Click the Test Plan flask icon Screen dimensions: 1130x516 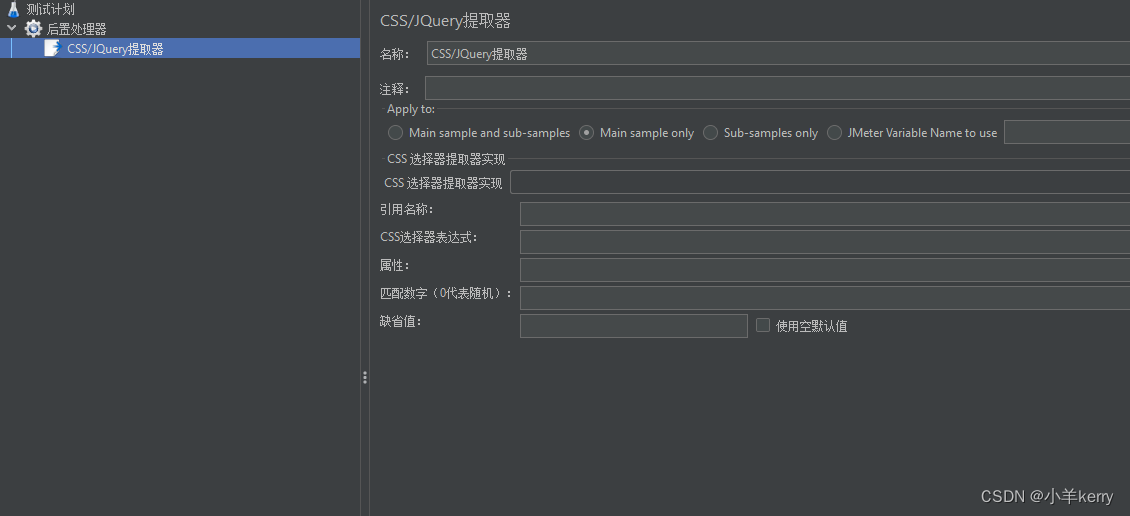point(13,9)
